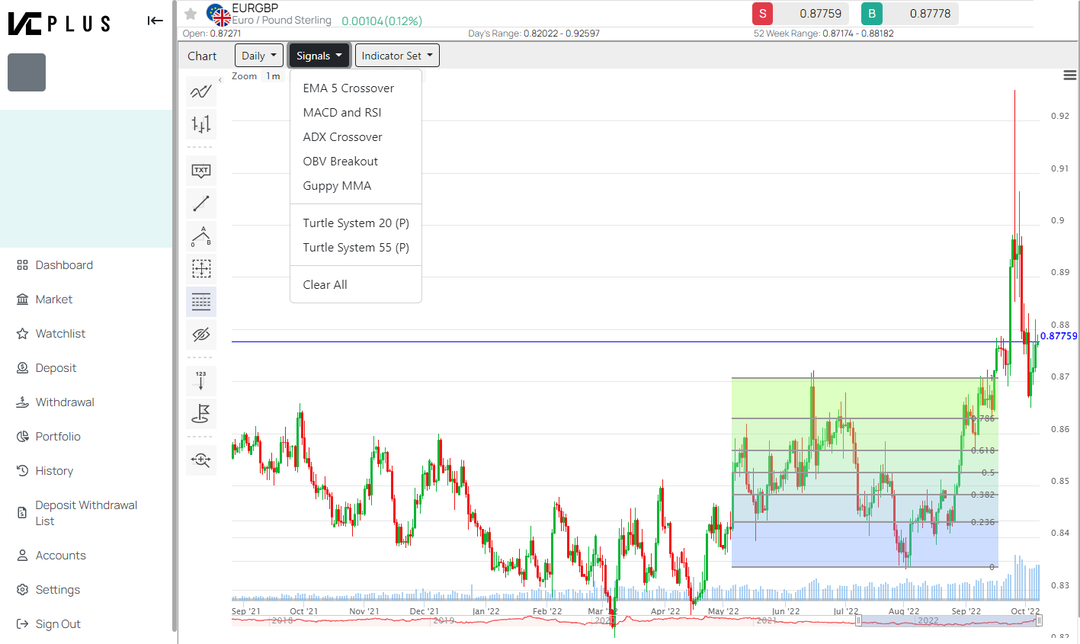Image resolution: width=1080 pixels, height=644 pixels.
Task: Click the bar chart indicators tool
Action: point(201,124)
